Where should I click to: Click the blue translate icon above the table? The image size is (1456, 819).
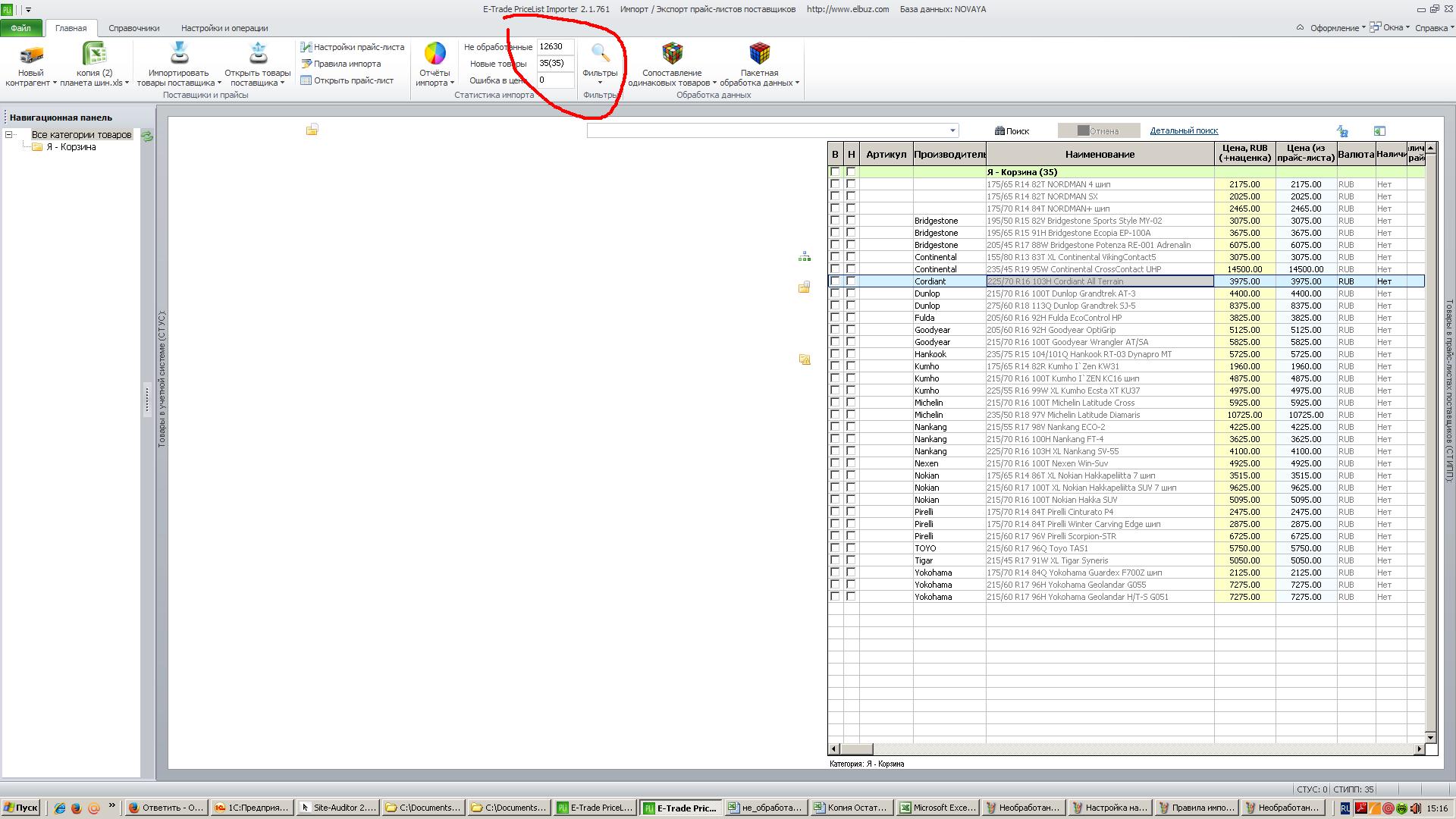[1342, 131]
